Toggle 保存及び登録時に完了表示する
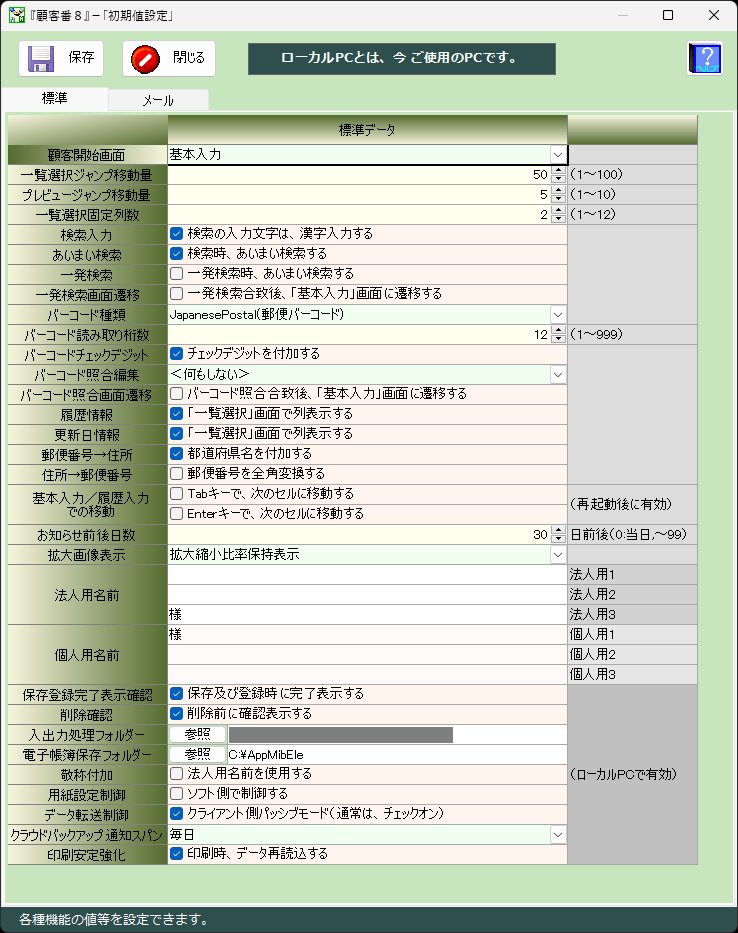738x933 pixels. [176, 694]
